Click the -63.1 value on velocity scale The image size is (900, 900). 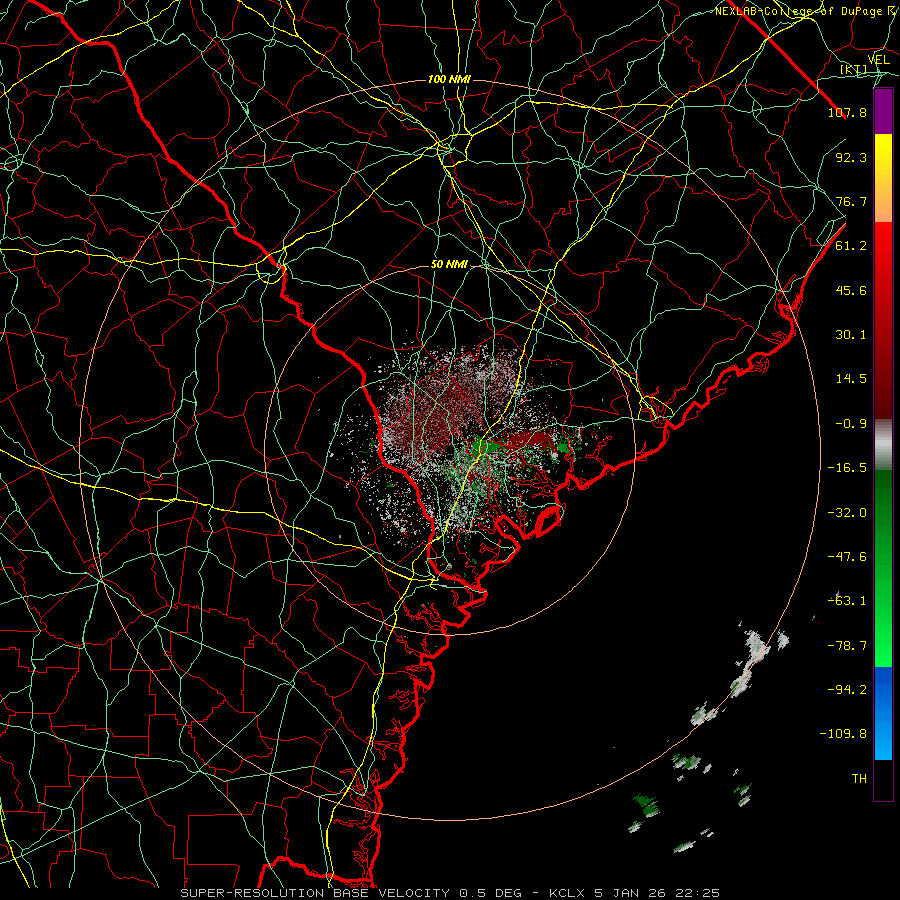[x=847, y=601]
